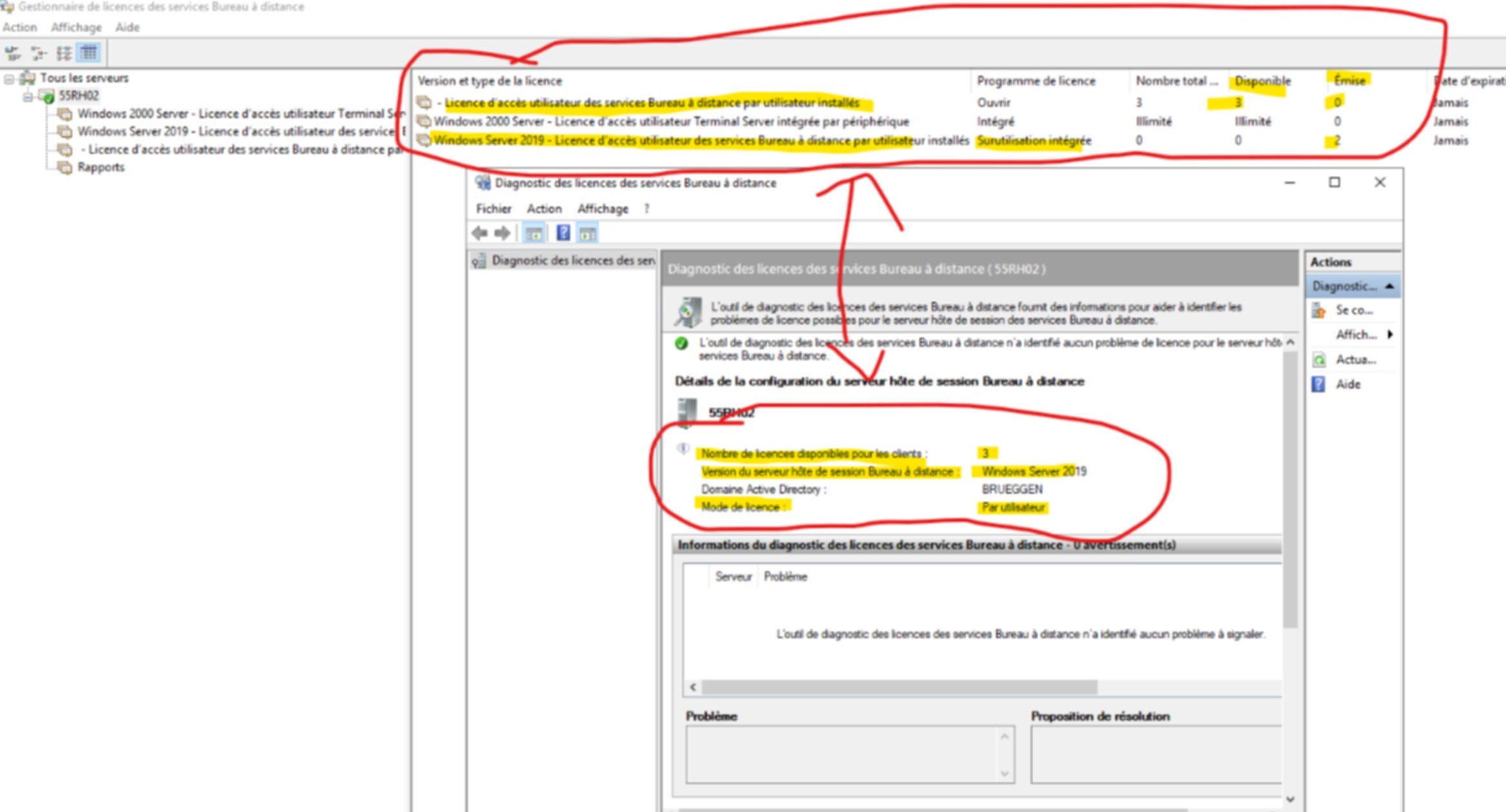Click the second toolbar tree-view icon in the license manager

[x=38, y=52]
